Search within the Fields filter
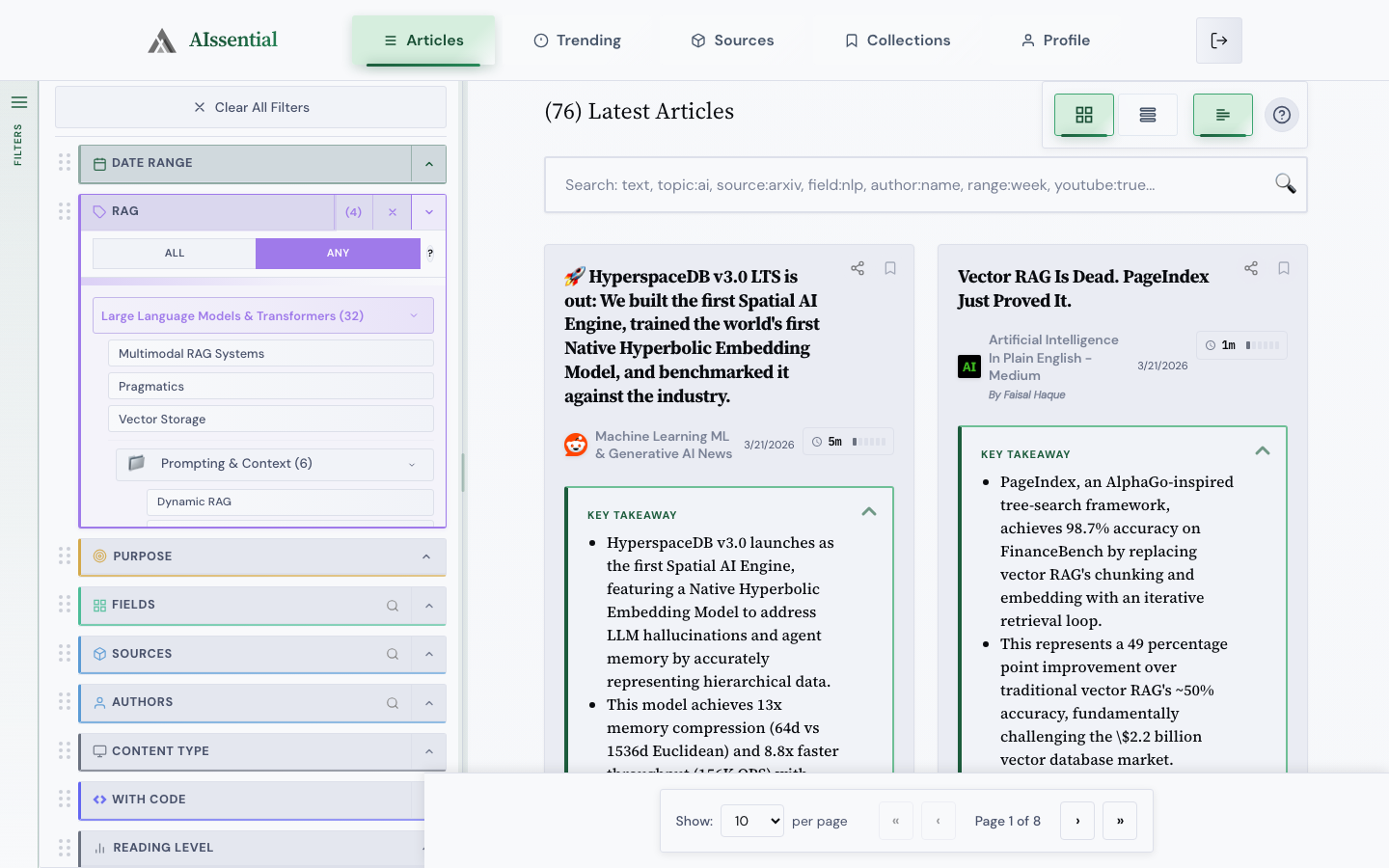 [x=393, y=606]
